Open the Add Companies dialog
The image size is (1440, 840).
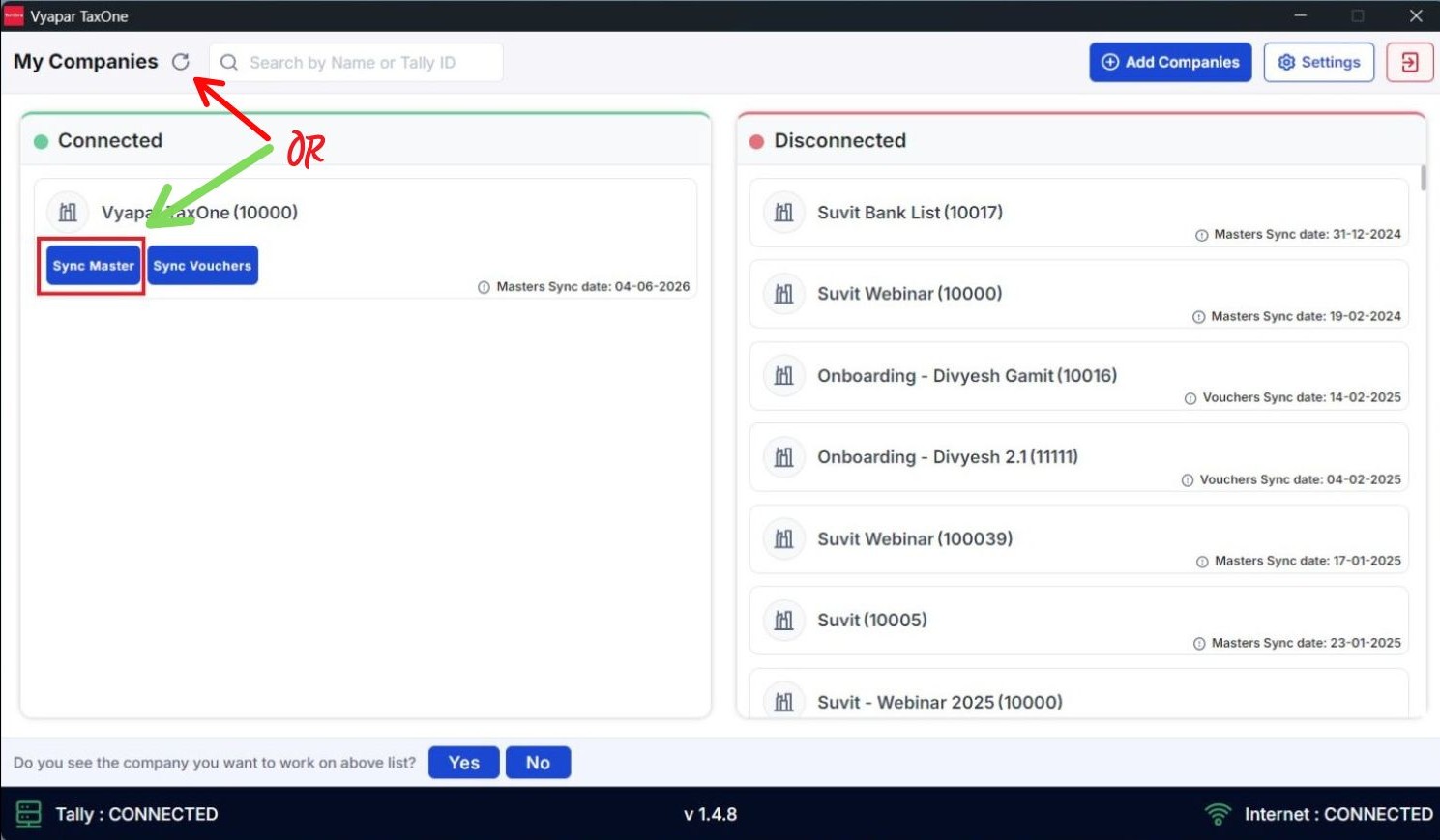1170,62
